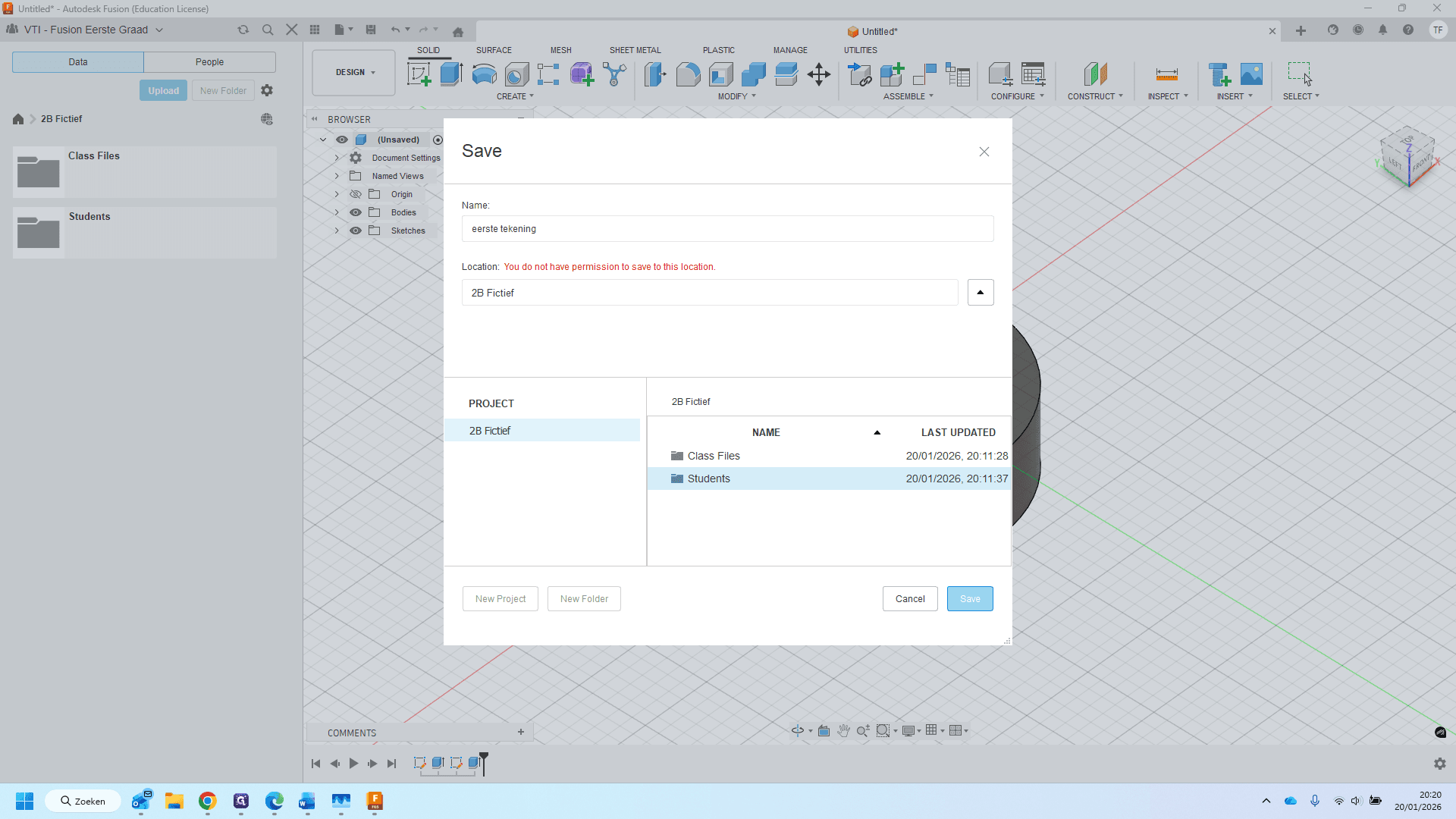
Task: Click the Joint tool in Assemble
Action: (x=924, y=74)
